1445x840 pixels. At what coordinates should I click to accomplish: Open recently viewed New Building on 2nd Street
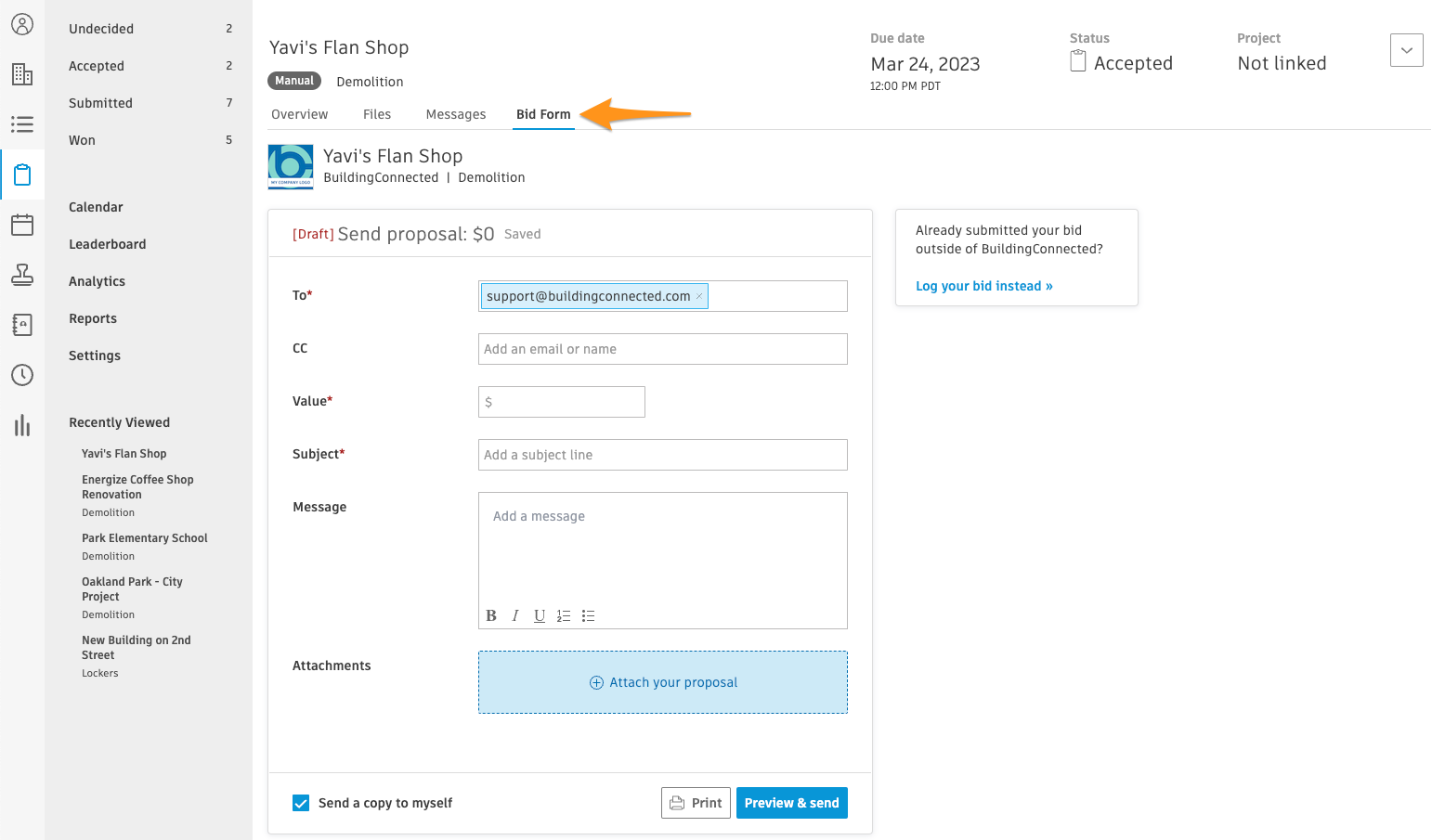point(137,648)
